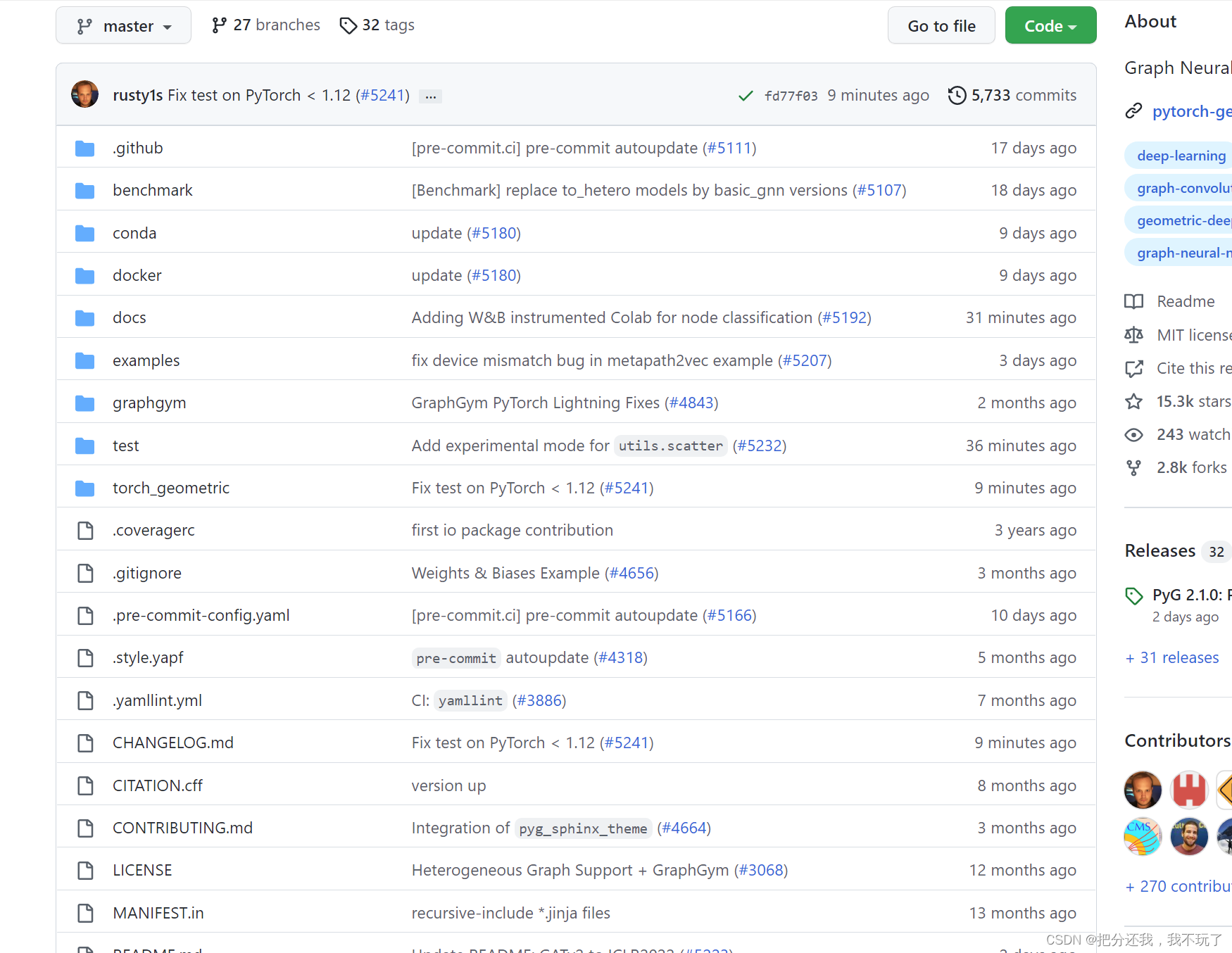Open the master branch dropdown

click(x=123, y=25)
